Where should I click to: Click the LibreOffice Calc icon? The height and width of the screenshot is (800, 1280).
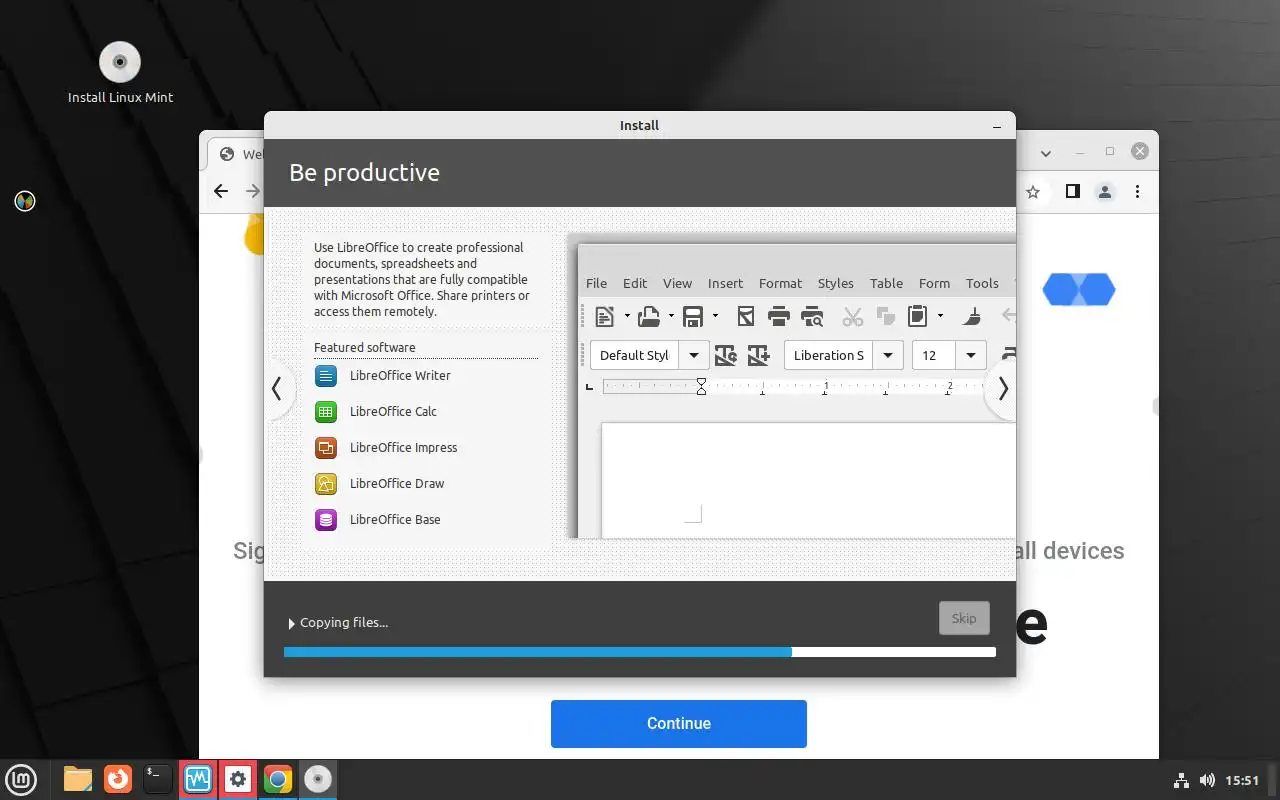pos(326,412)
